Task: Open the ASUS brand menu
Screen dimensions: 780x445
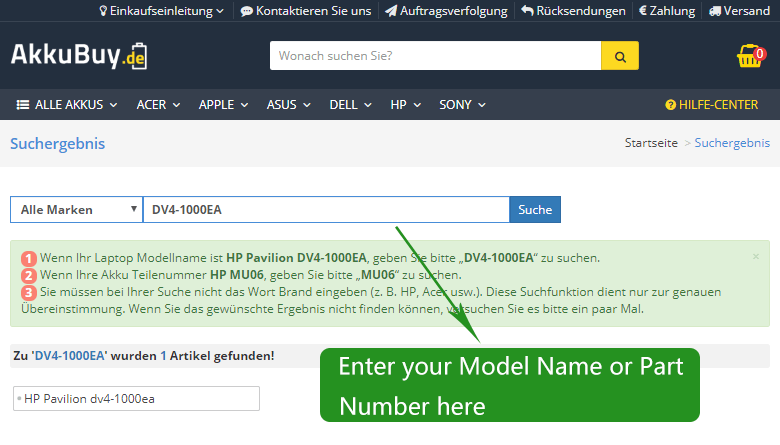Action: point(288,104)
